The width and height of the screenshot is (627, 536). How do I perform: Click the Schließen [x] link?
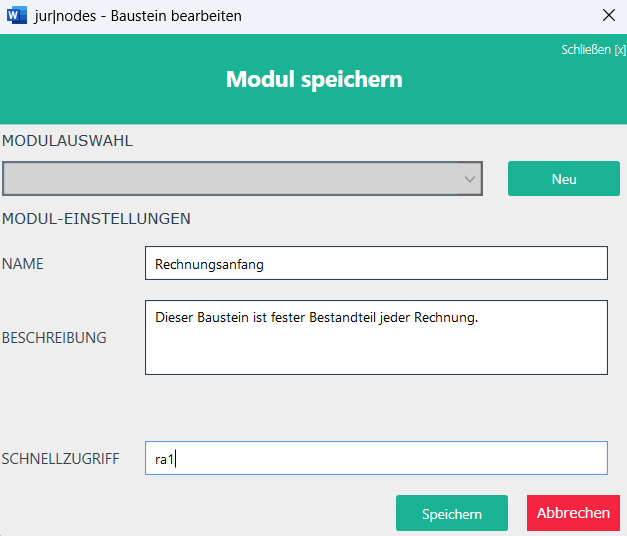click(593, 49)
